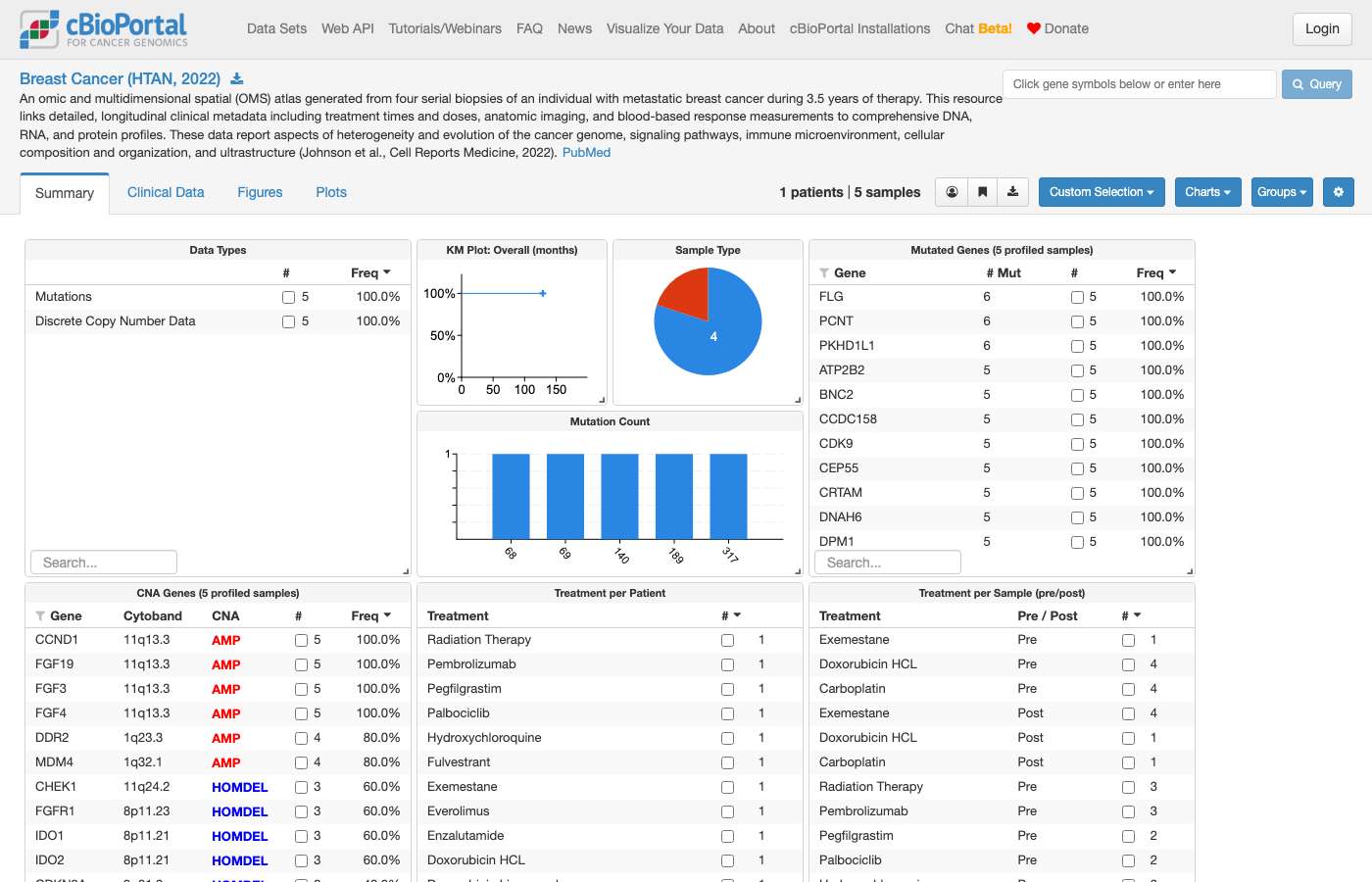Open the Charts dropdown
This screenshot has width=1372, height=882.
coord(1207,192)
